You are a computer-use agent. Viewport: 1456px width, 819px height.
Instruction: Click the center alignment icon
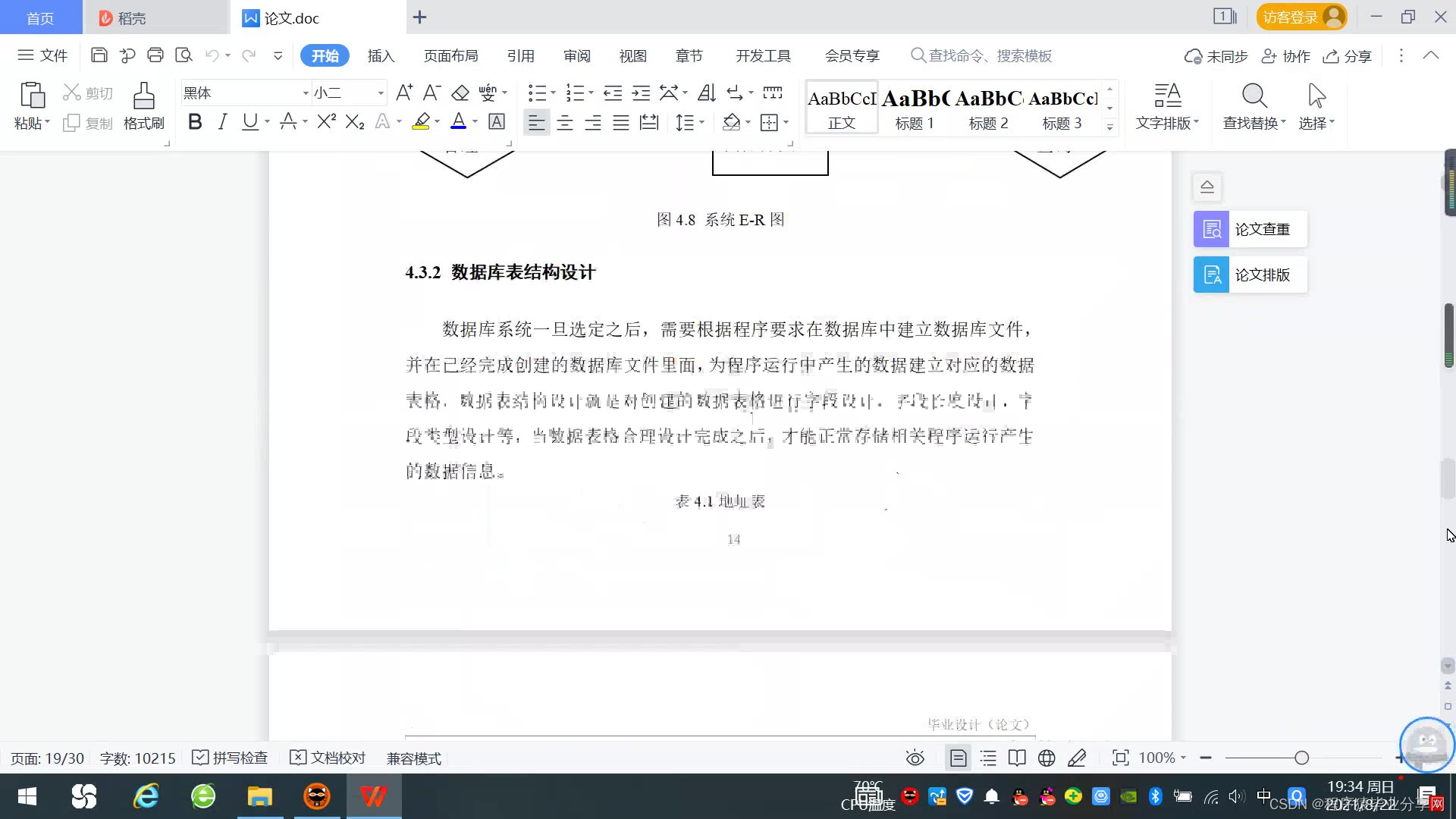click(x=565, y=123)
